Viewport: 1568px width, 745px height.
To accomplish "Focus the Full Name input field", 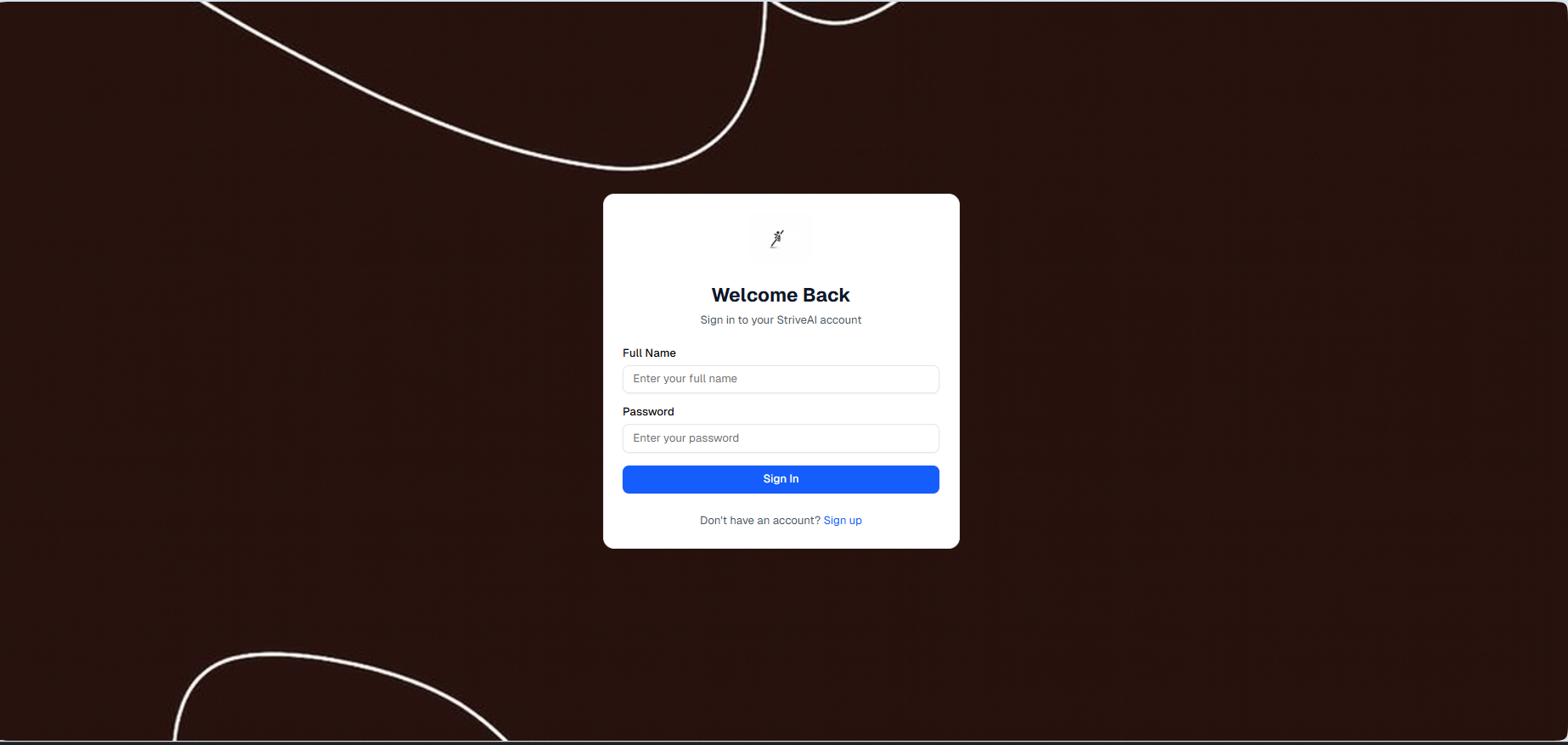I will click(781, 379).
